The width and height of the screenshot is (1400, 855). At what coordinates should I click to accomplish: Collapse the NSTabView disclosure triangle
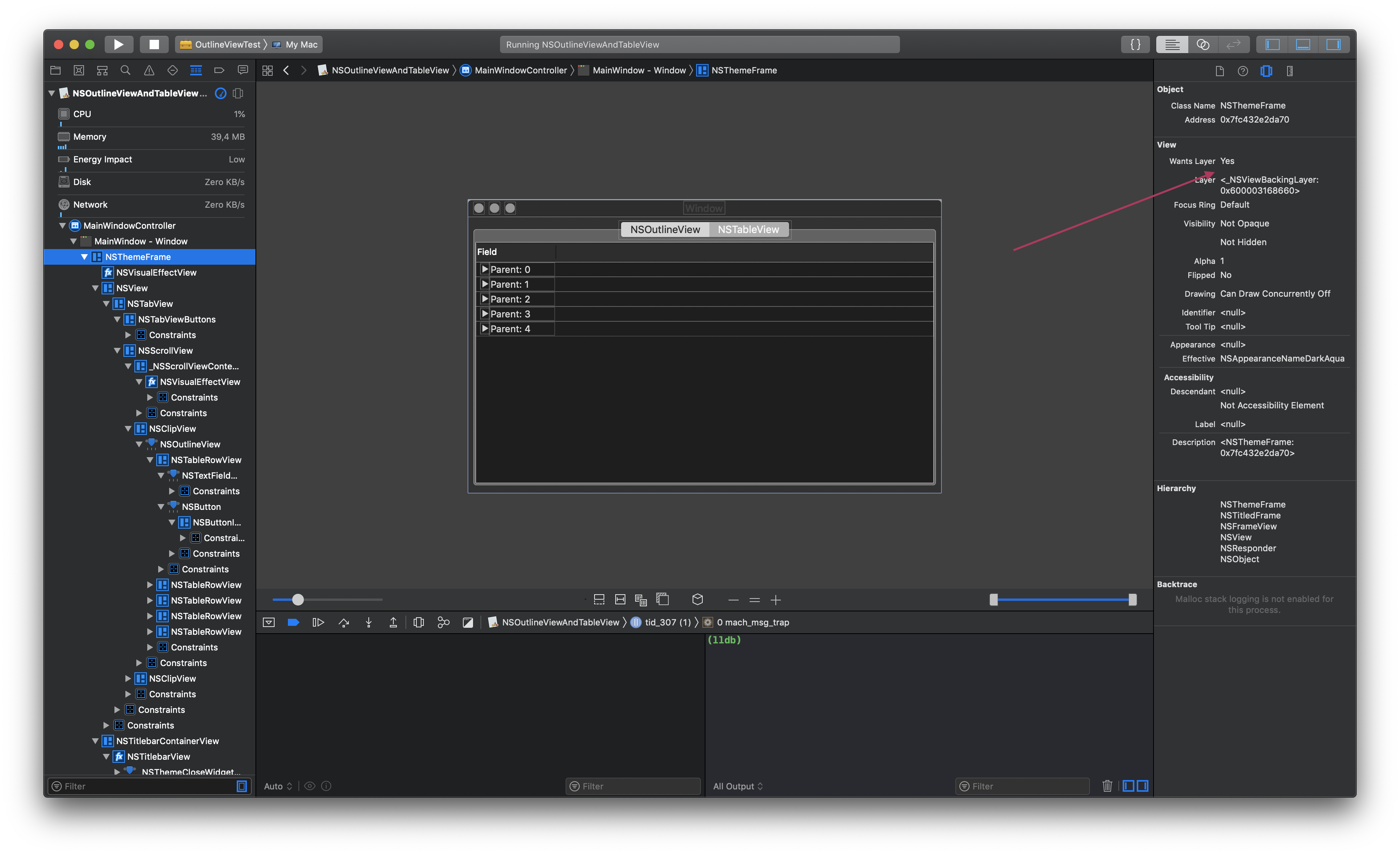[106, 304]
